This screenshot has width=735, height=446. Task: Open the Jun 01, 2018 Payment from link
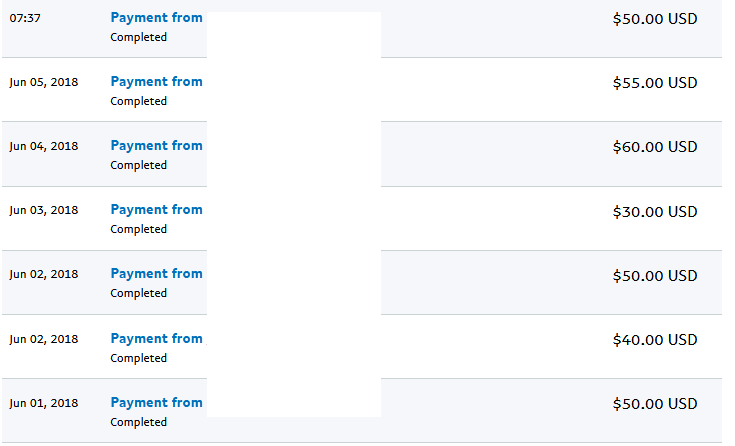click(x=157, y=403)
